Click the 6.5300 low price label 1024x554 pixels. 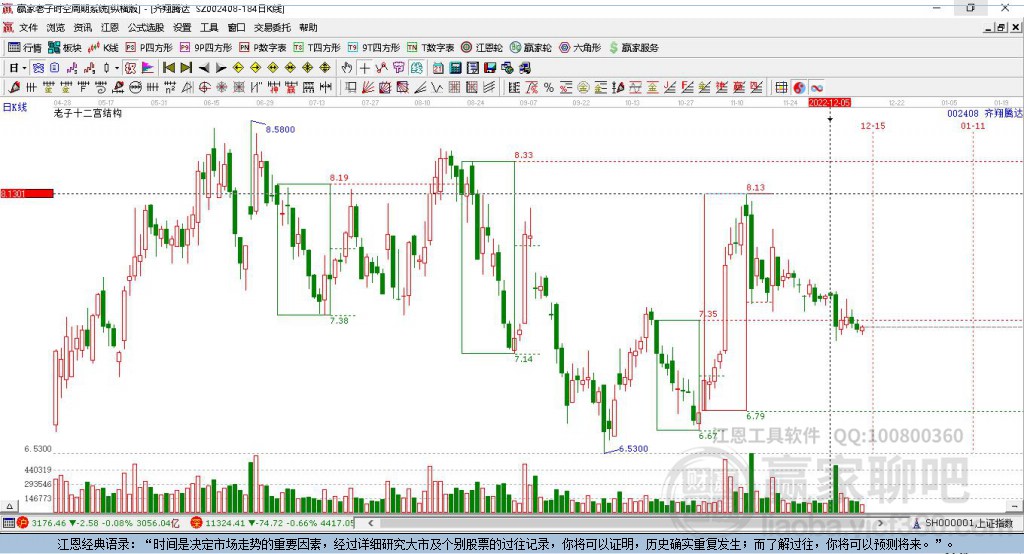tap(633, 449)
